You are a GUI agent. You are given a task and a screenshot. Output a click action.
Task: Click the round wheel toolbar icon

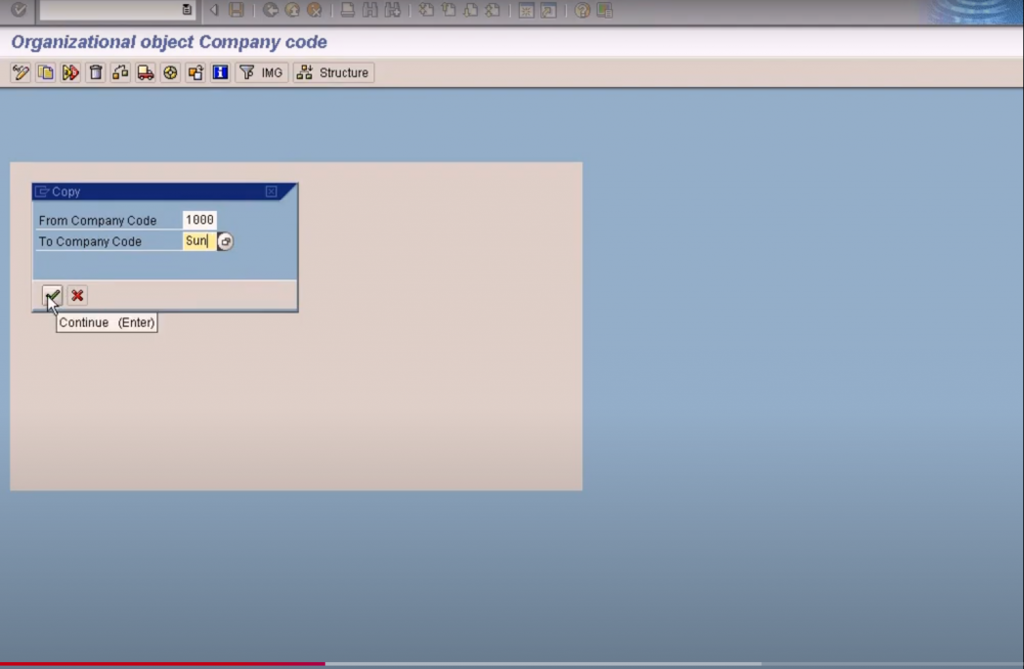(170, 73)
